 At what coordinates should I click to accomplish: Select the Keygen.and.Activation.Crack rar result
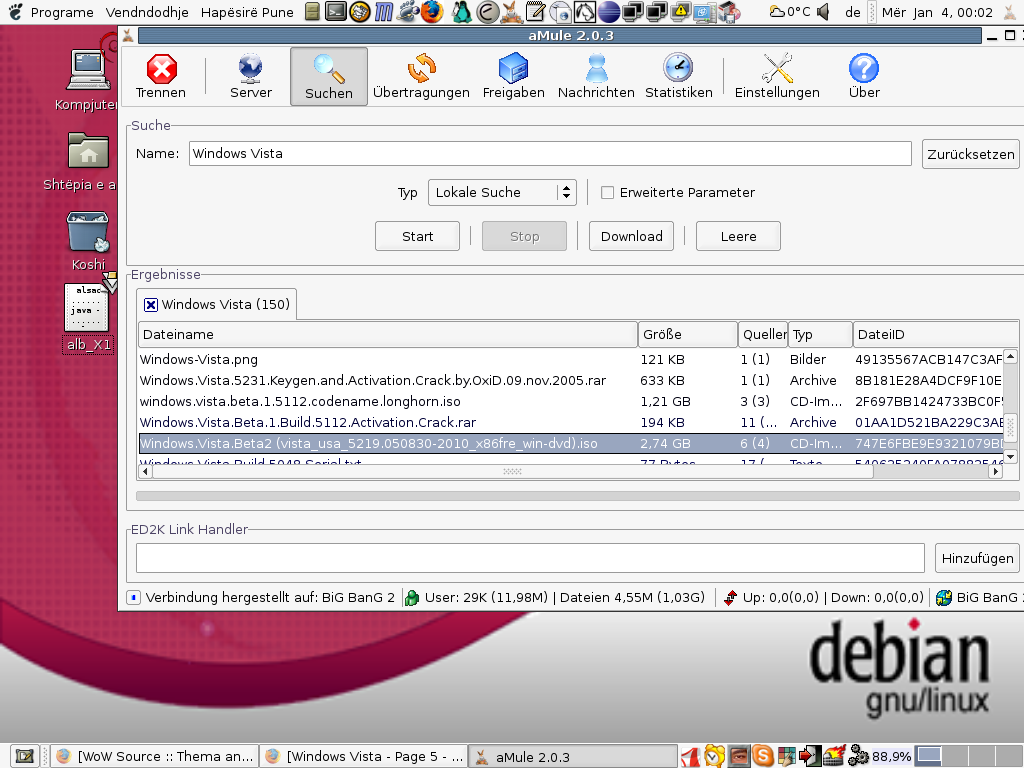571,380
